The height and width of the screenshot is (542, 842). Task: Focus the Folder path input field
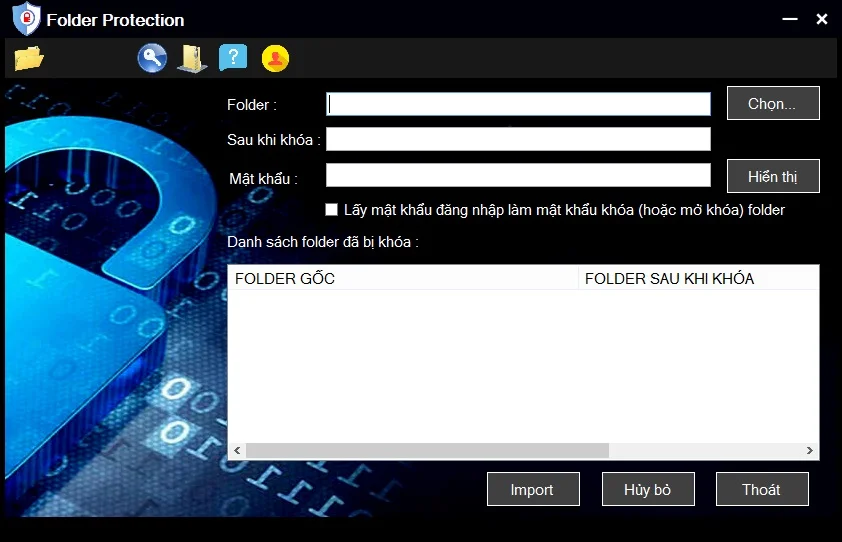click(518, 104)
